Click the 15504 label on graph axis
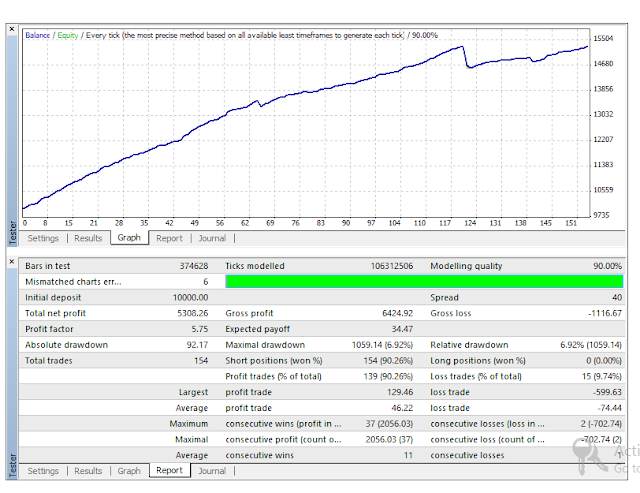Viewport: 640px width, 493px height. click(x=603, y=38)
